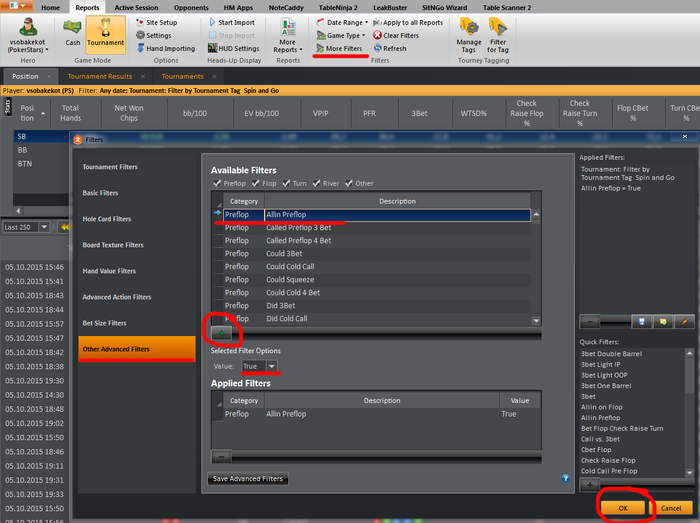Select Bet Size Filters category
Viewport: 700px width, 523px height.
click(x=137, y=323)
